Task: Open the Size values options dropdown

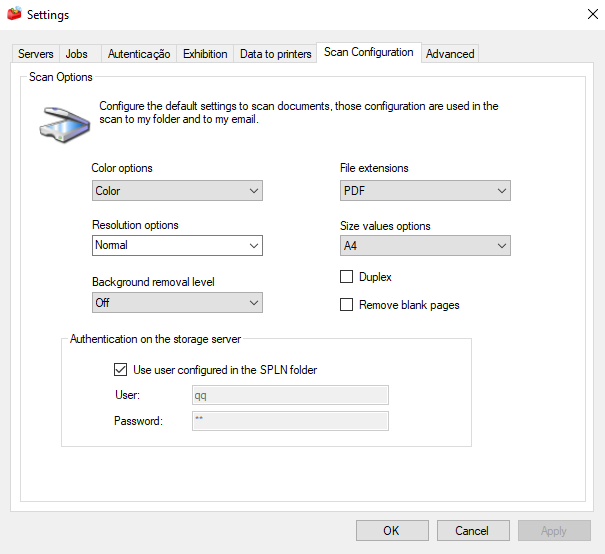Action: (425, 245)
